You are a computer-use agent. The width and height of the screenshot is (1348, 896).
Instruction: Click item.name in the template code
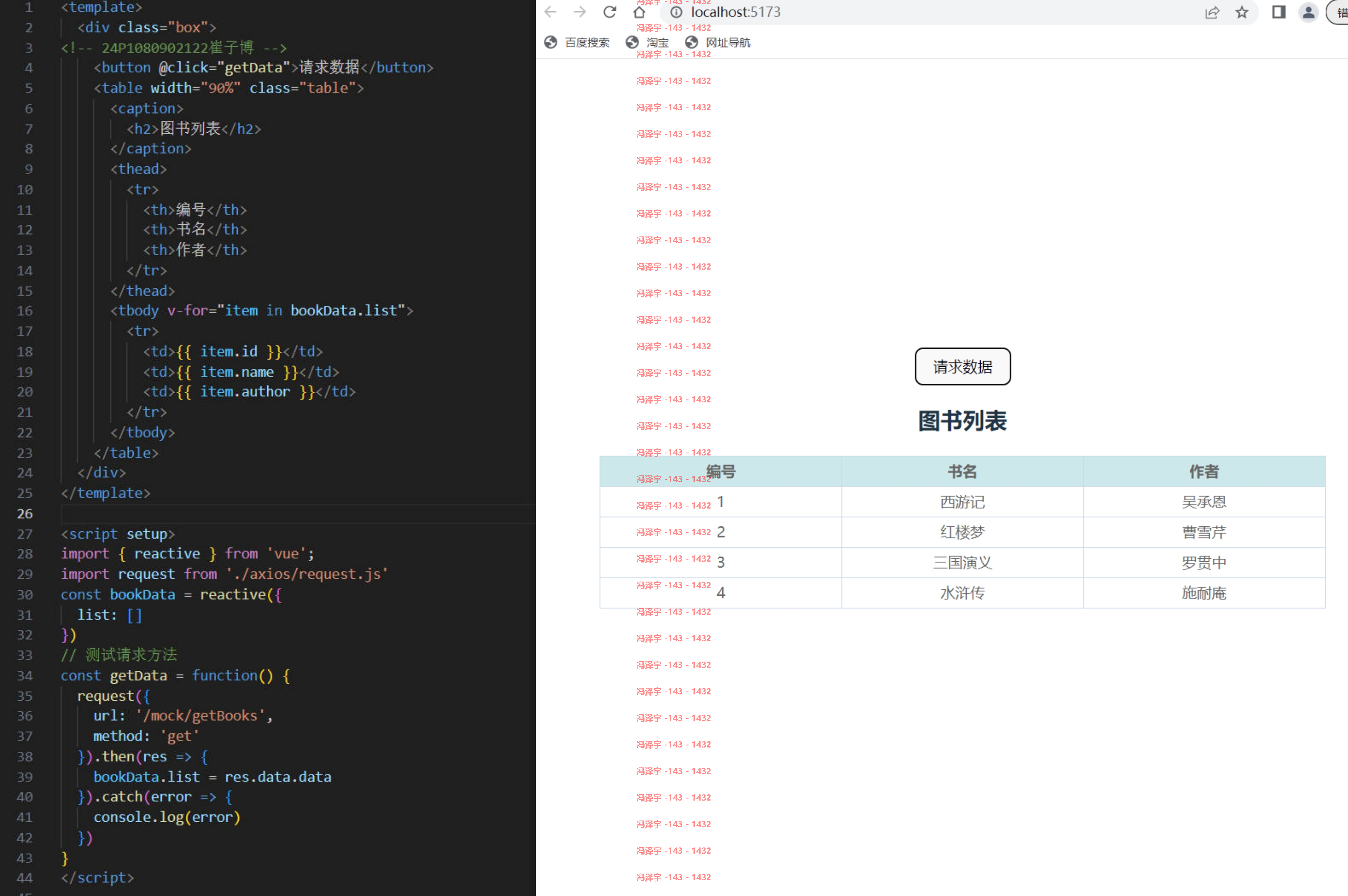point(237,372)
